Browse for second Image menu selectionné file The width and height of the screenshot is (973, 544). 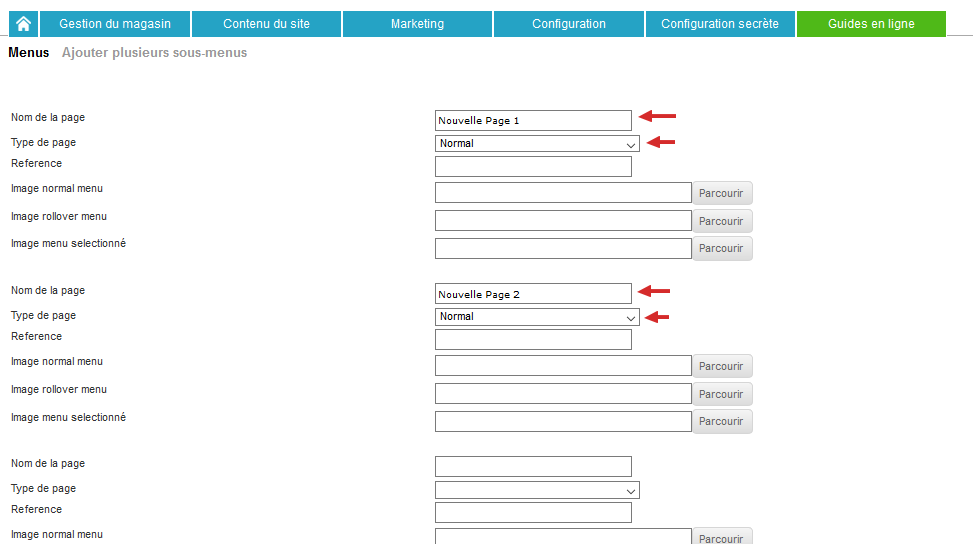722,421
